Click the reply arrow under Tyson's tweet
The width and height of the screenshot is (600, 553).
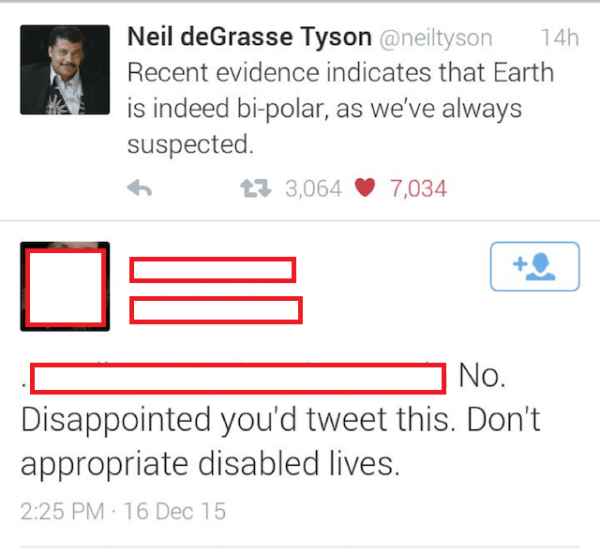tap(140, 188)
